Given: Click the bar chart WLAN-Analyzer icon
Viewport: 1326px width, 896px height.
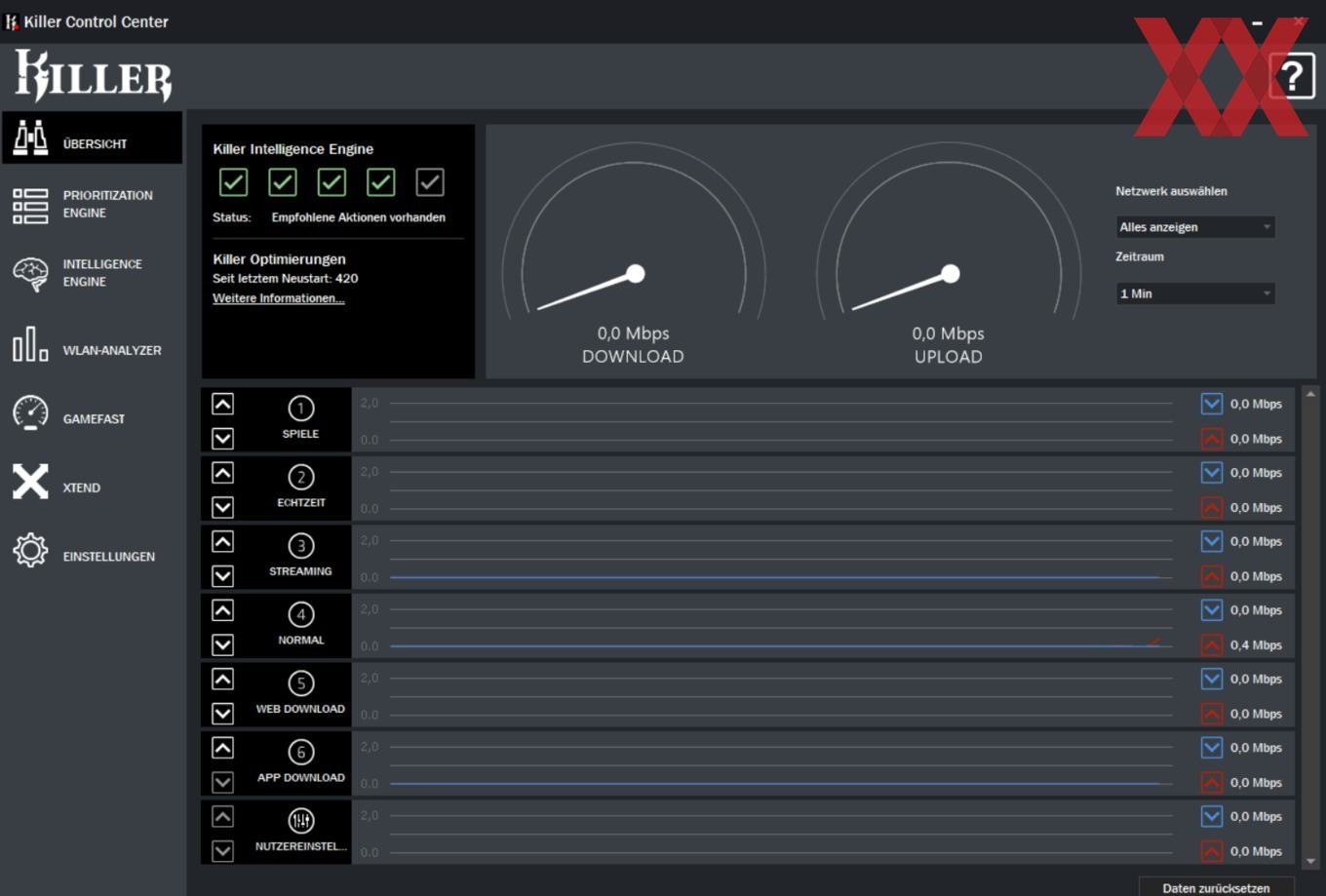Looking at the screenshot, I should click(x=30, y=344).
